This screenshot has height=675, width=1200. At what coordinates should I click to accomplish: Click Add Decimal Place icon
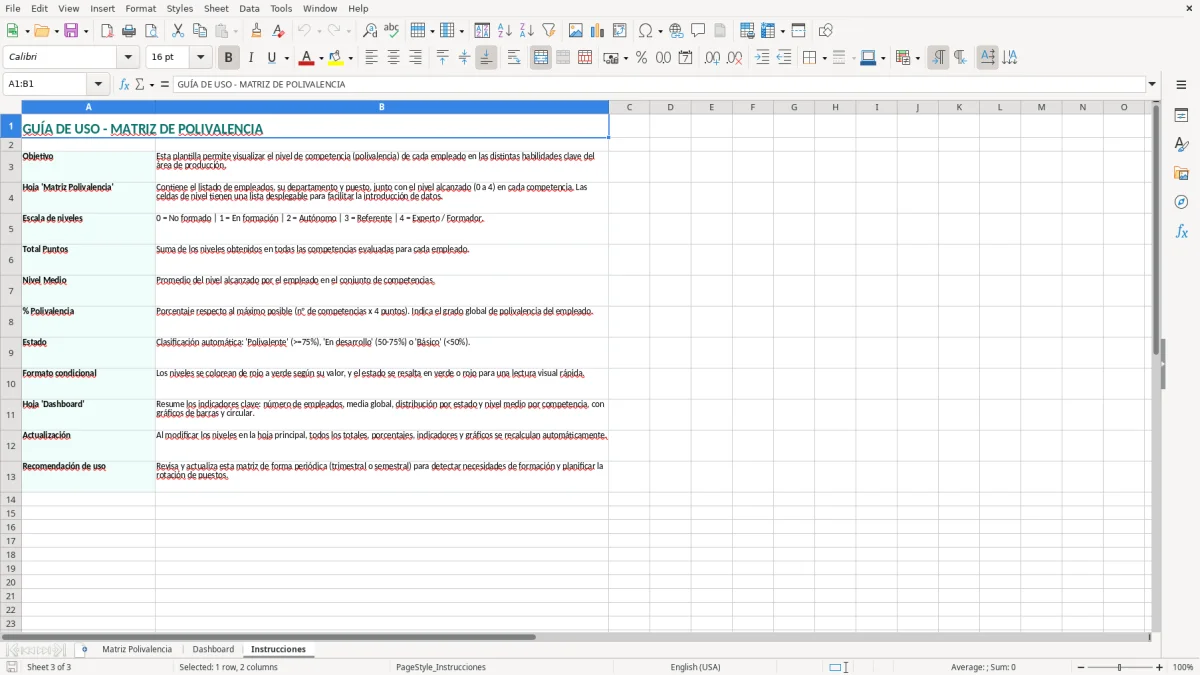712,58
